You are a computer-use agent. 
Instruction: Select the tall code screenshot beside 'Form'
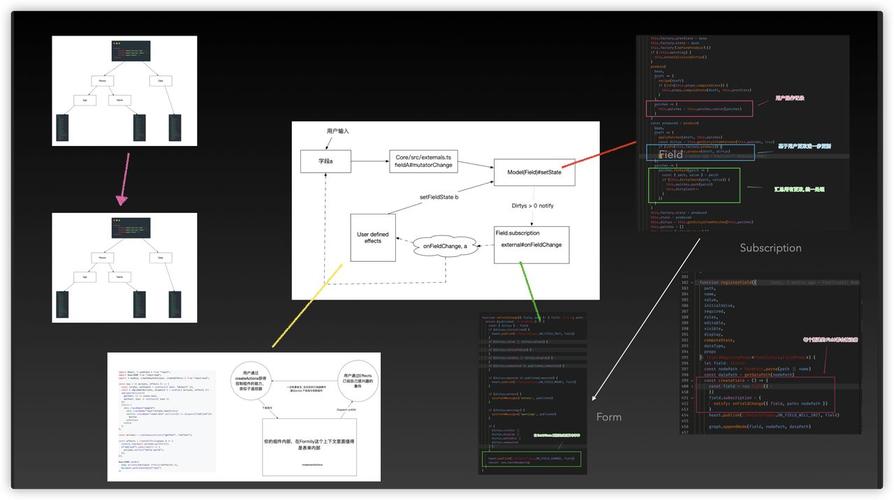pyautogui.click(x=533, y=393)
